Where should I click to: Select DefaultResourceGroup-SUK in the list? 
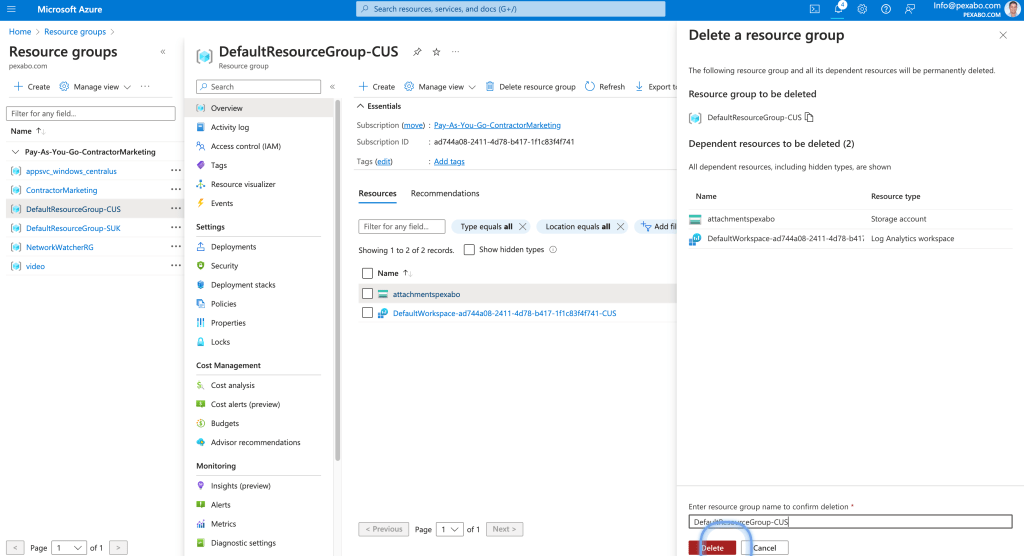(x=73, y=228)
